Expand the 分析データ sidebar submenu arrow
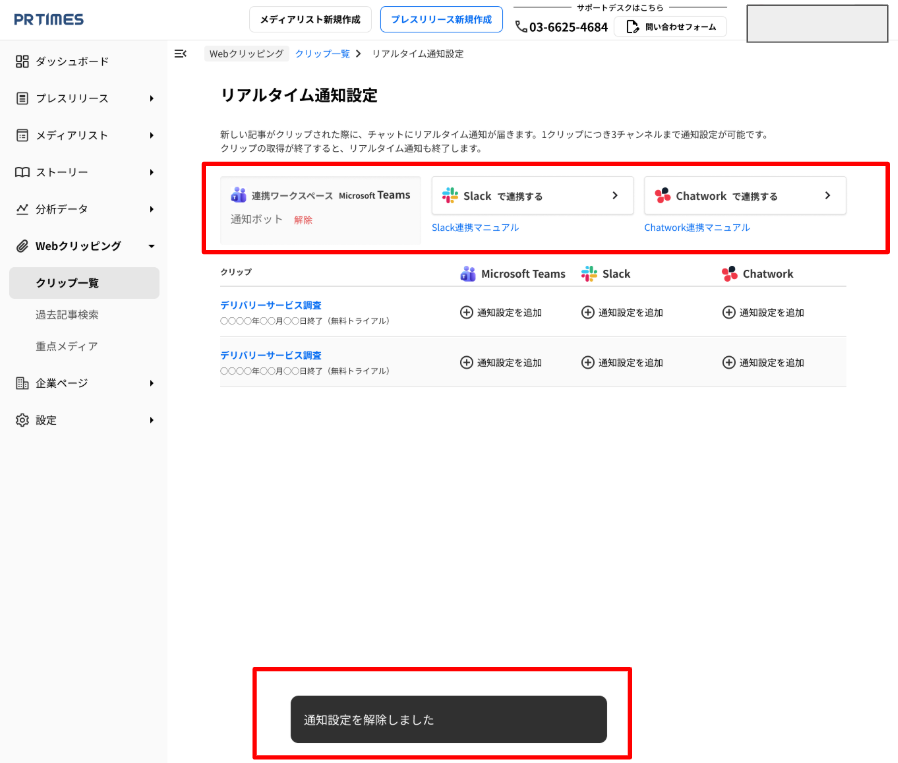Viewport: 898px width, 763px height. (151, 209)
